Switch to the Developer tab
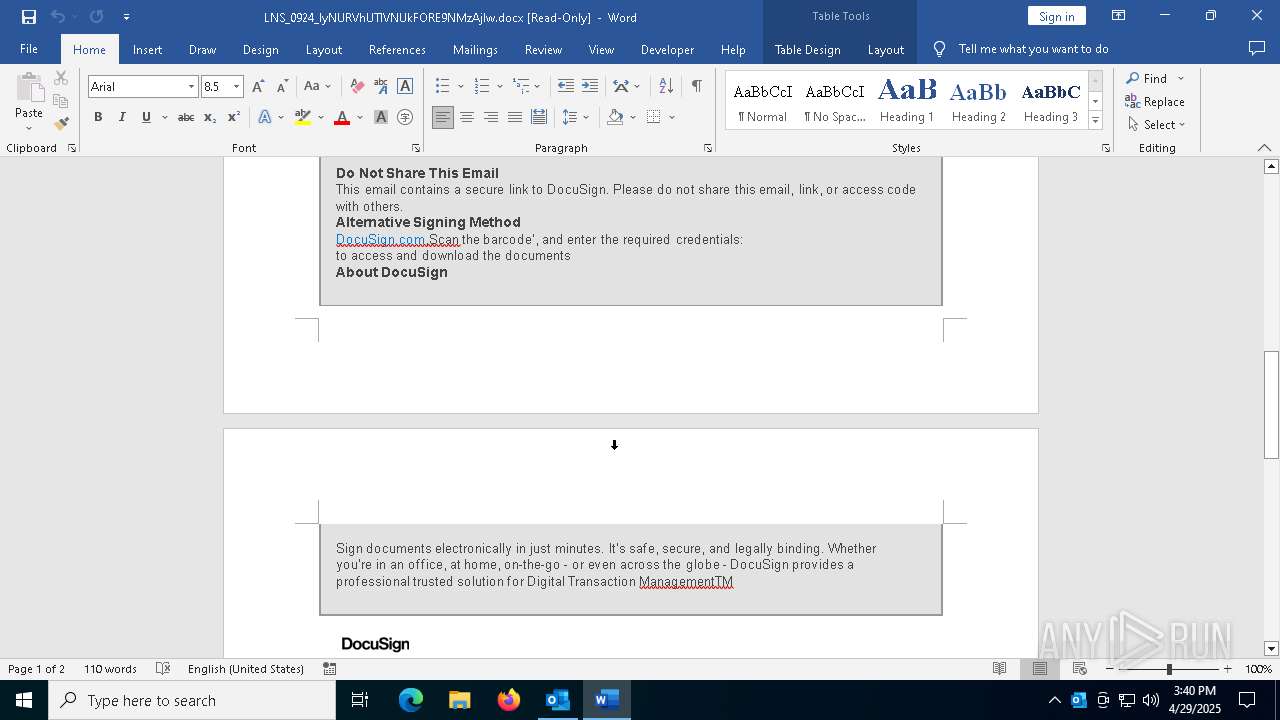 pos(667,50)
